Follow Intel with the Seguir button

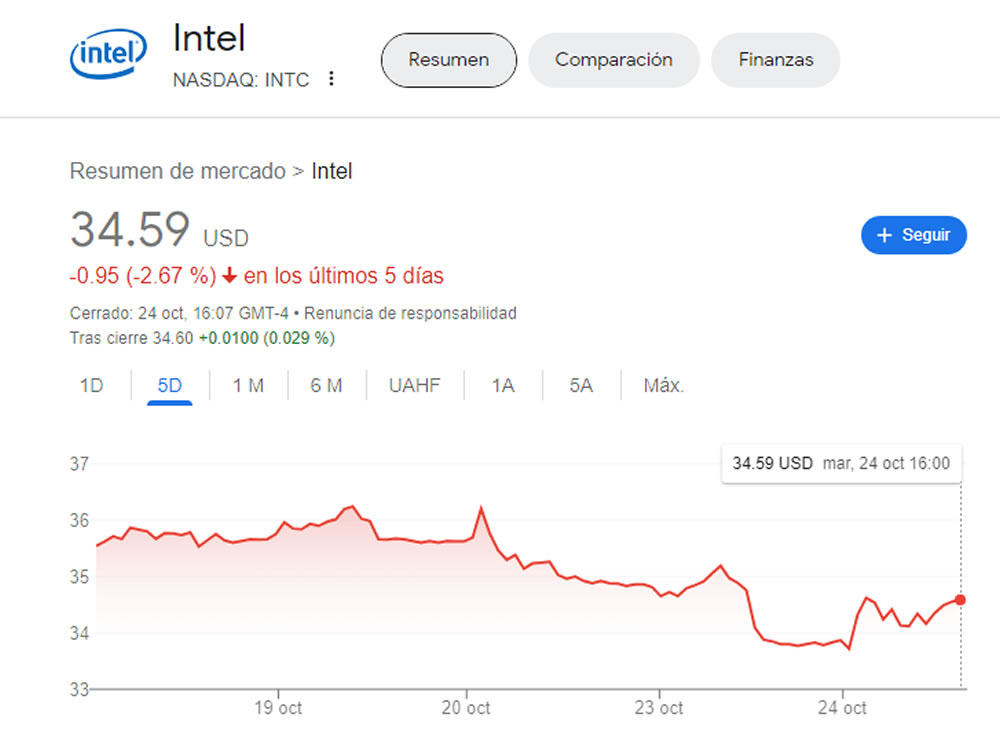914,235
